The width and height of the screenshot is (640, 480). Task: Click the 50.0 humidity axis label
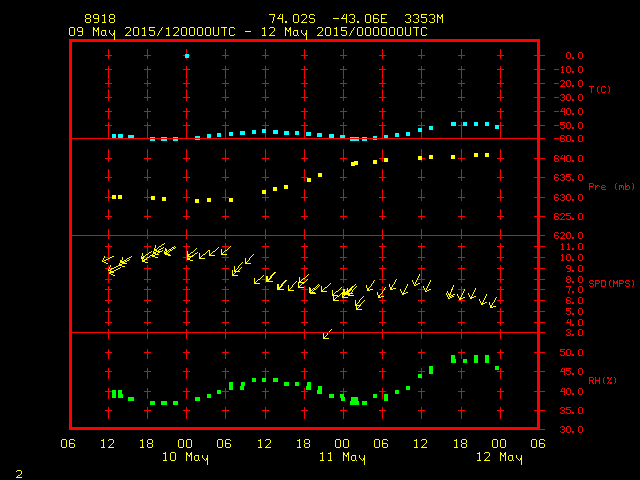(571, 353)
